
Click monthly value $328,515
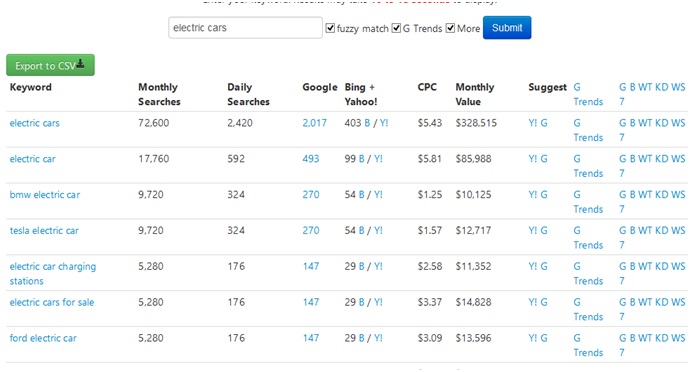coord(476,123)
